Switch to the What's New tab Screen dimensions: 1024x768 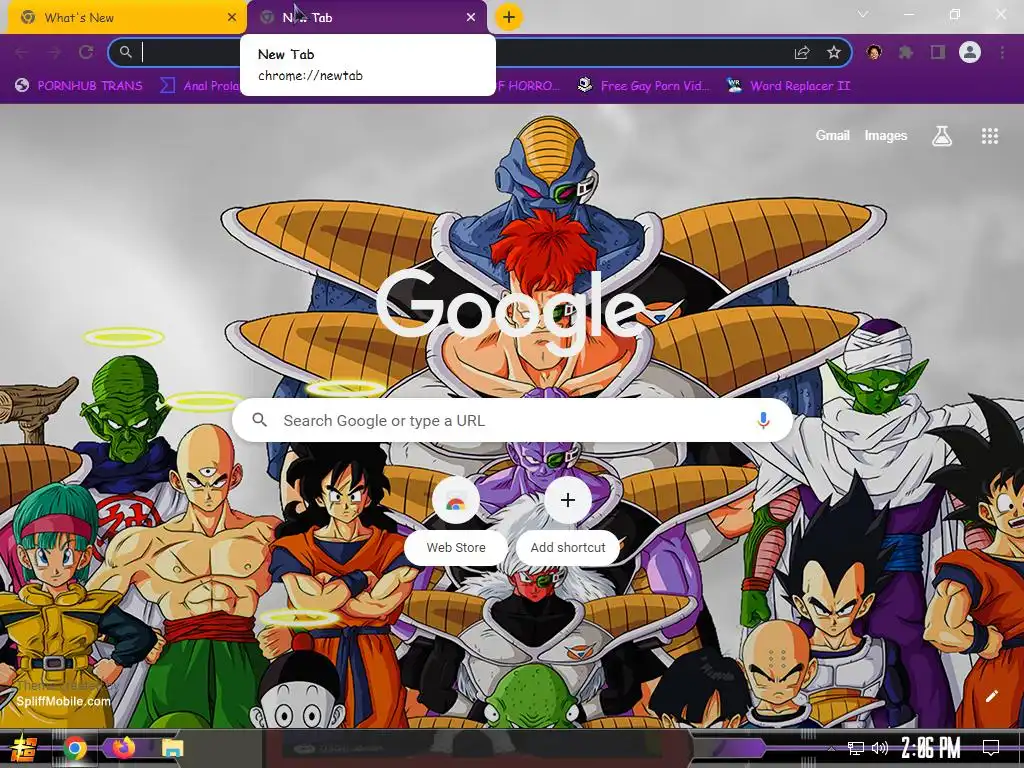[127, 18]
